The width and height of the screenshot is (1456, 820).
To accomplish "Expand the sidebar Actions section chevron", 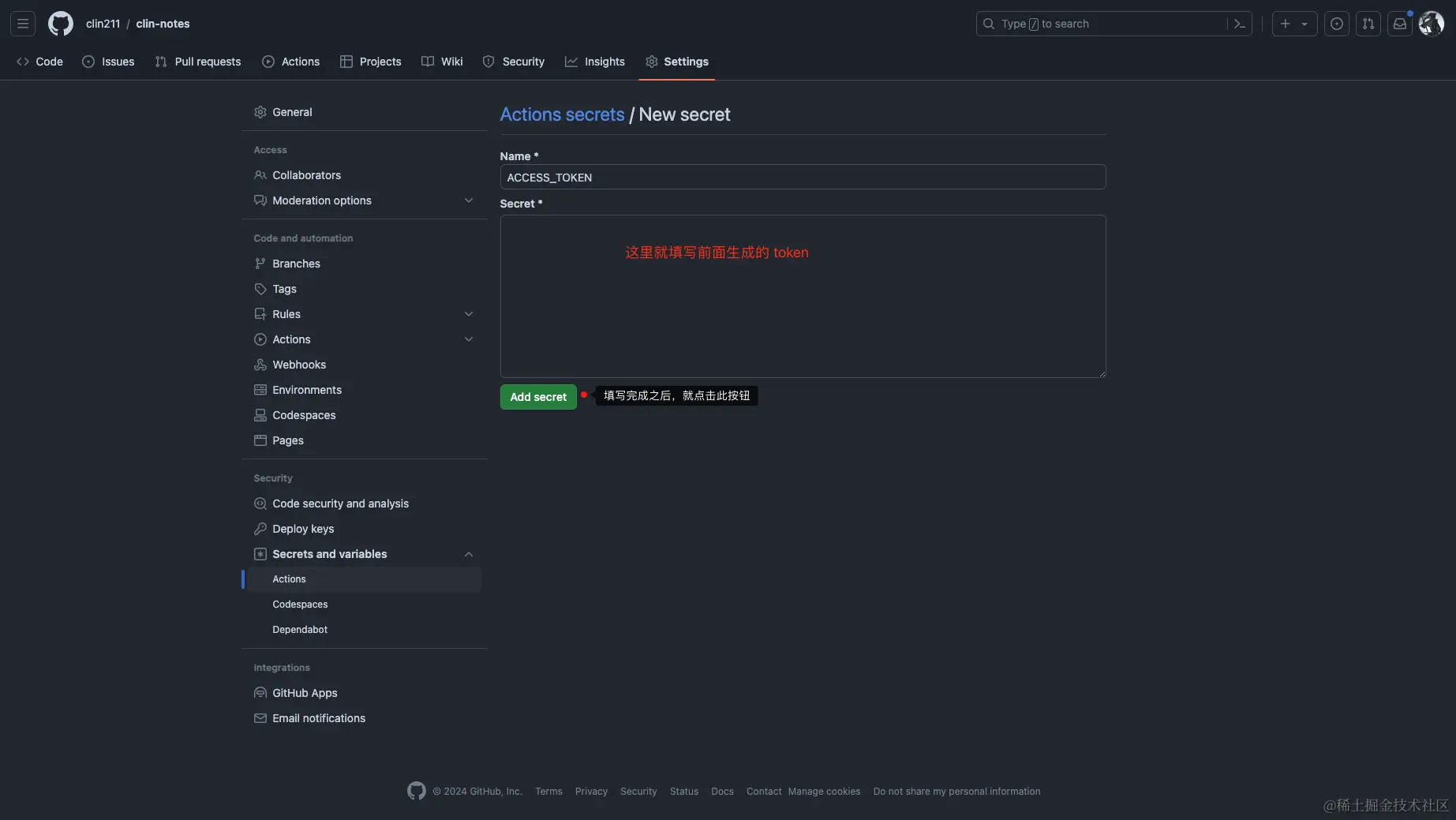I will (x=469, y=339).
